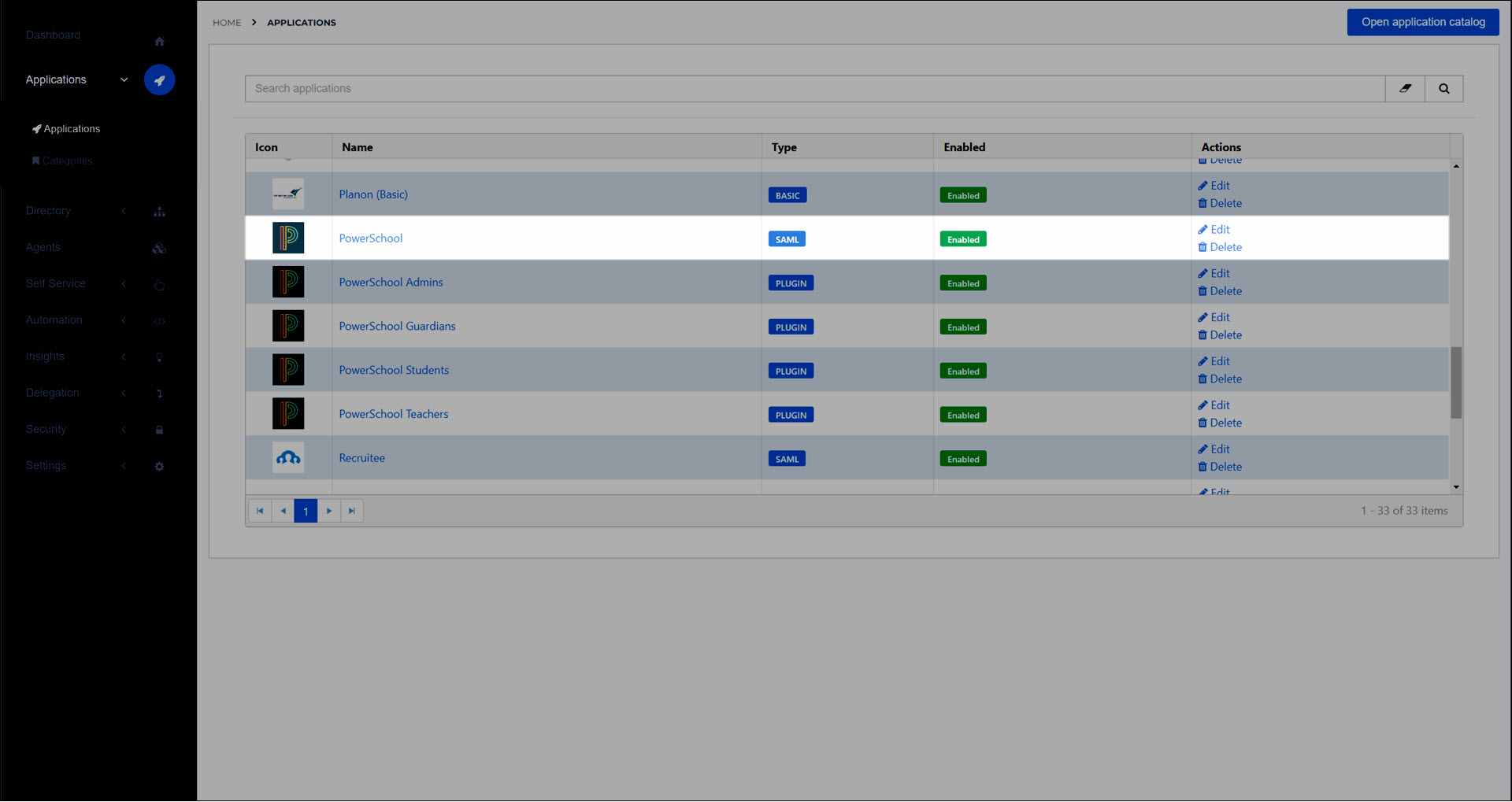Click the PowerSchool Admins app icon
This screenshot has width=1512, height=802.
click(288, 282)
